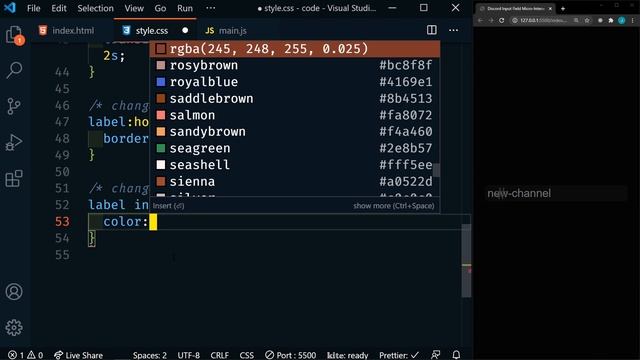
Task: Click show more (Ctrl+Space) in suggestions
Action: click(x=393, y=206)
